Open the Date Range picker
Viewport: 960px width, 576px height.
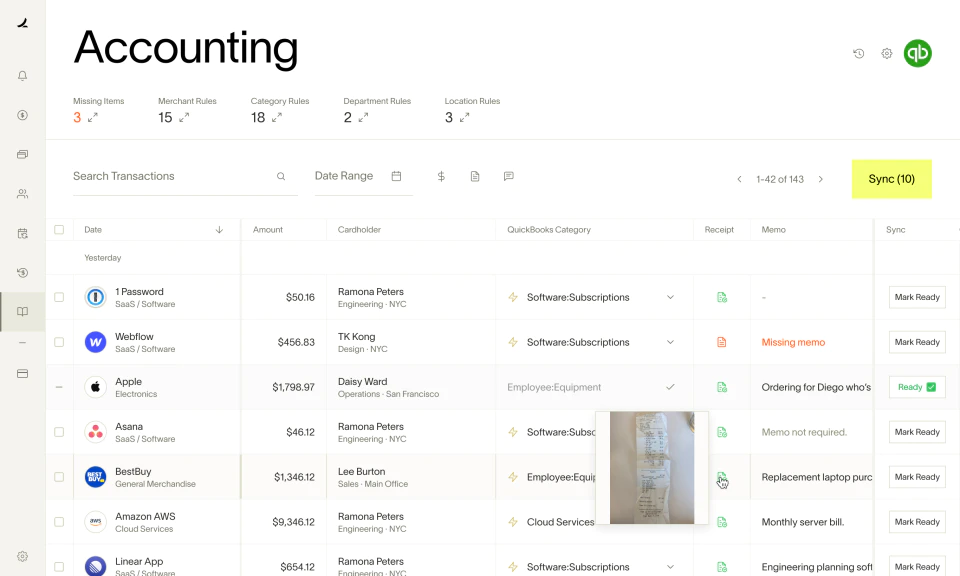pos(355,176)
